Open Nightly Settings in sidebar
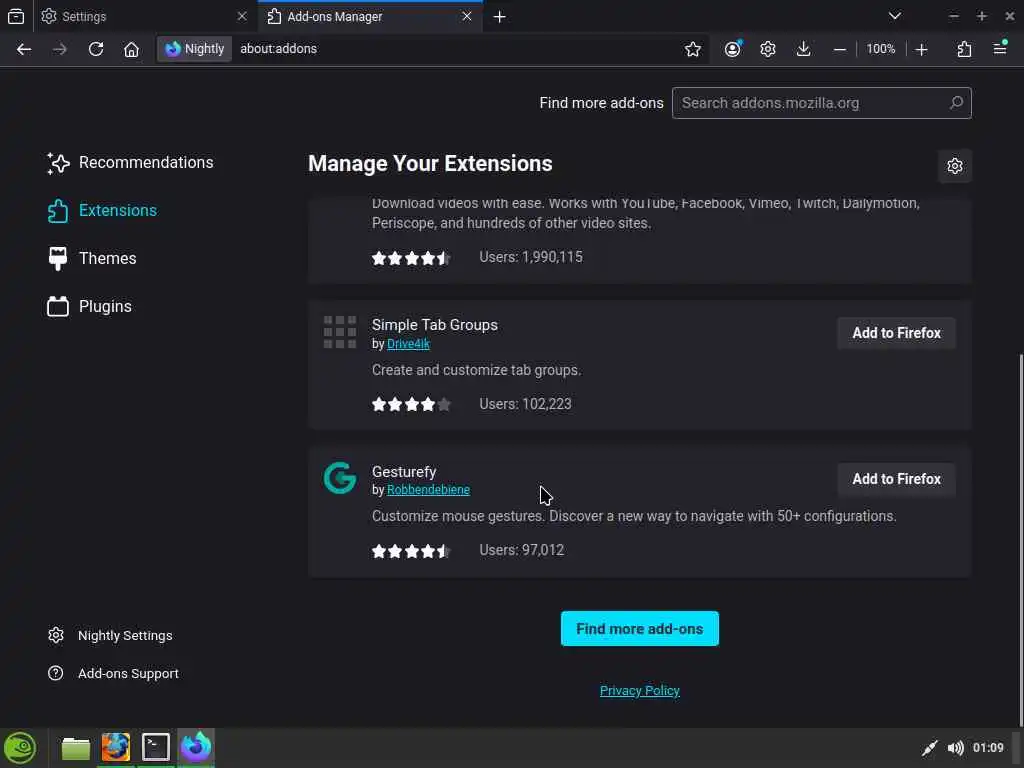1024x768 pixels. tap(110, 635)
